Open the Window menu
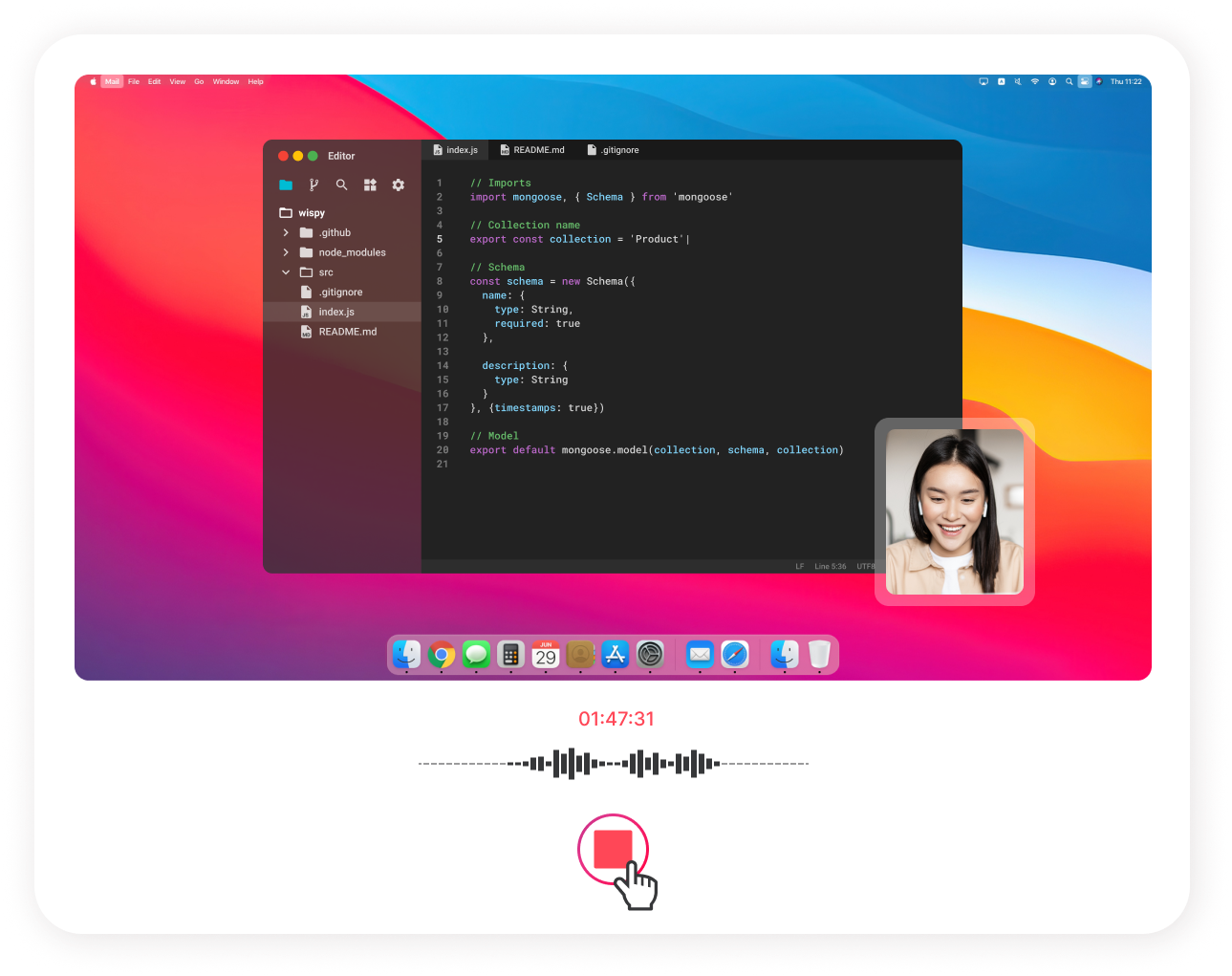 (x=227, y=82)
